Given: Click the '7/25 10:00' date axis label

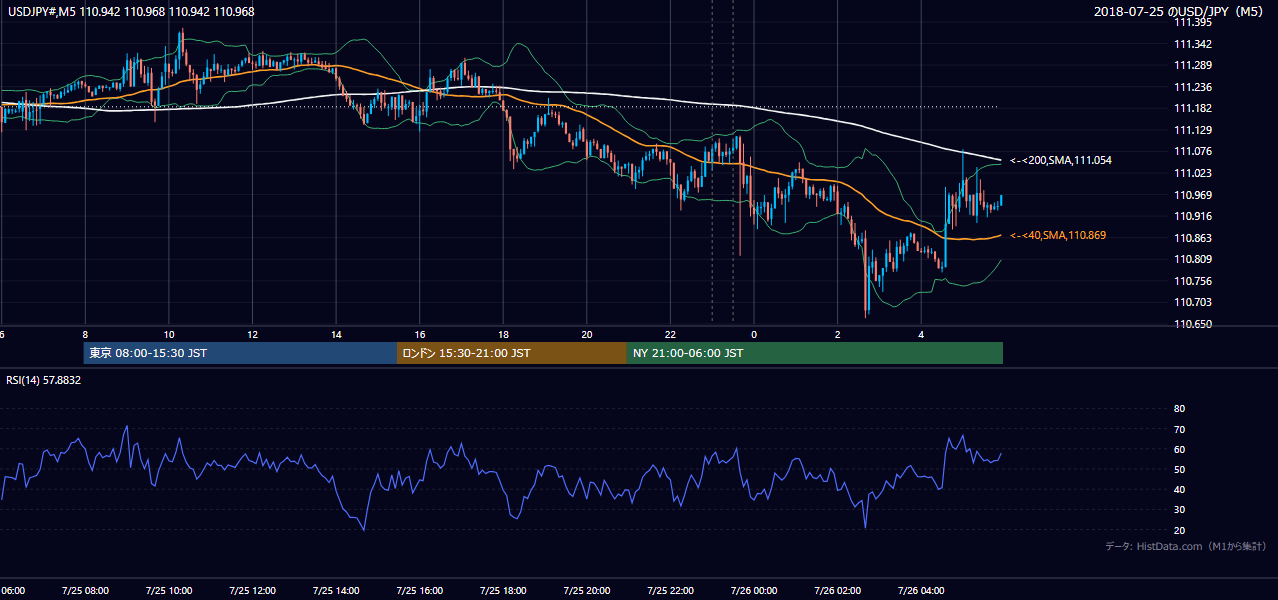Looking at the screenshot, I should [x=168, y=590].
